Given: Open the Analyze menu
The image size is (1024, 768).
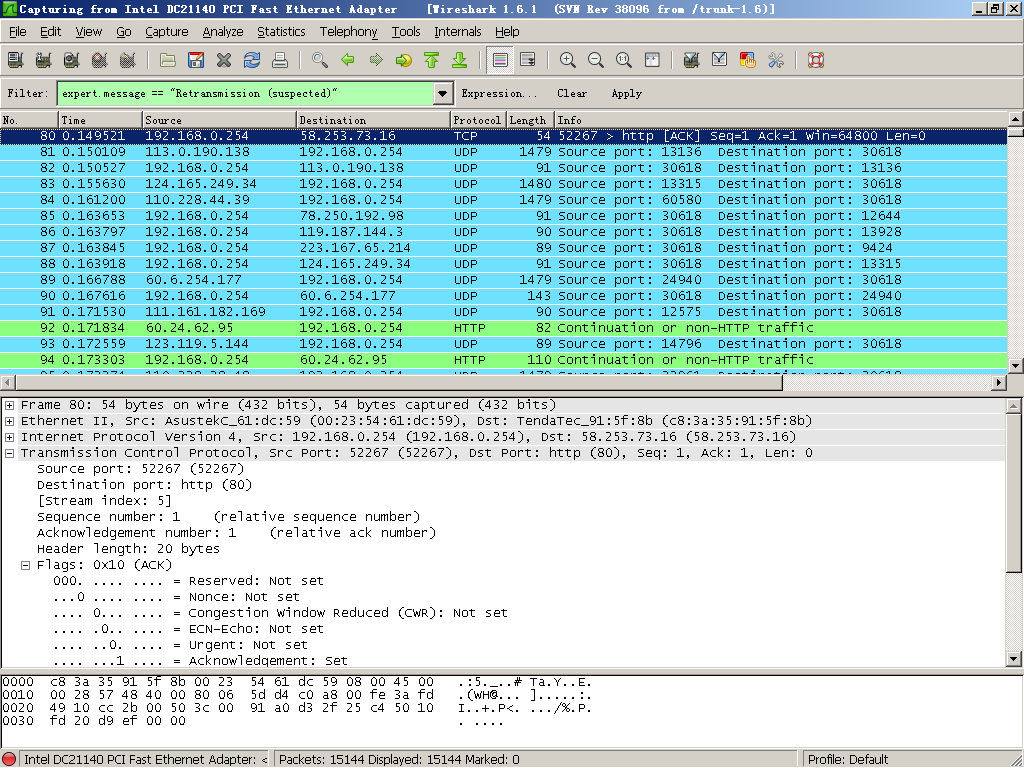Looking at the screenshot, I should (x=223, y=31).
